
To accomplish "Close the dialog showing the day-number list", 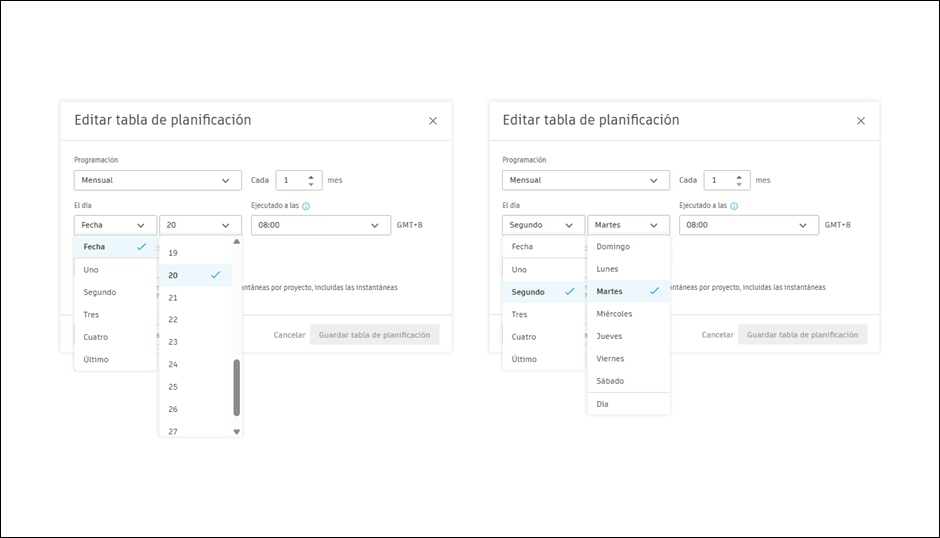I will [x=433, y=121].
